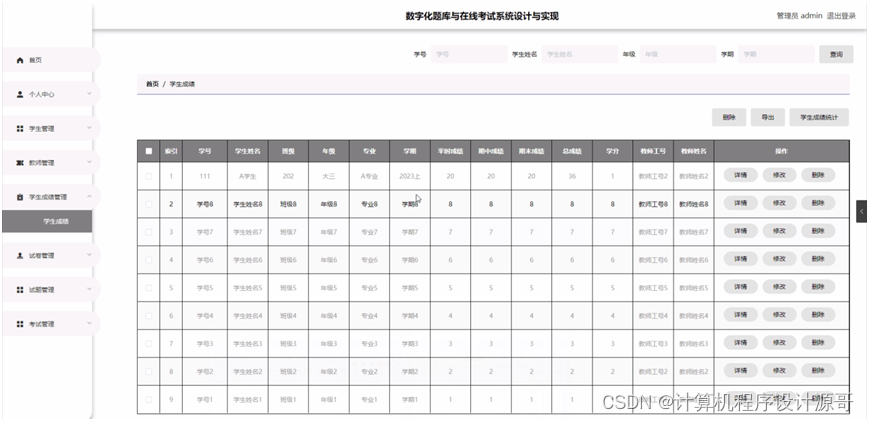Check the box for row 学号4

pos(149,316)
